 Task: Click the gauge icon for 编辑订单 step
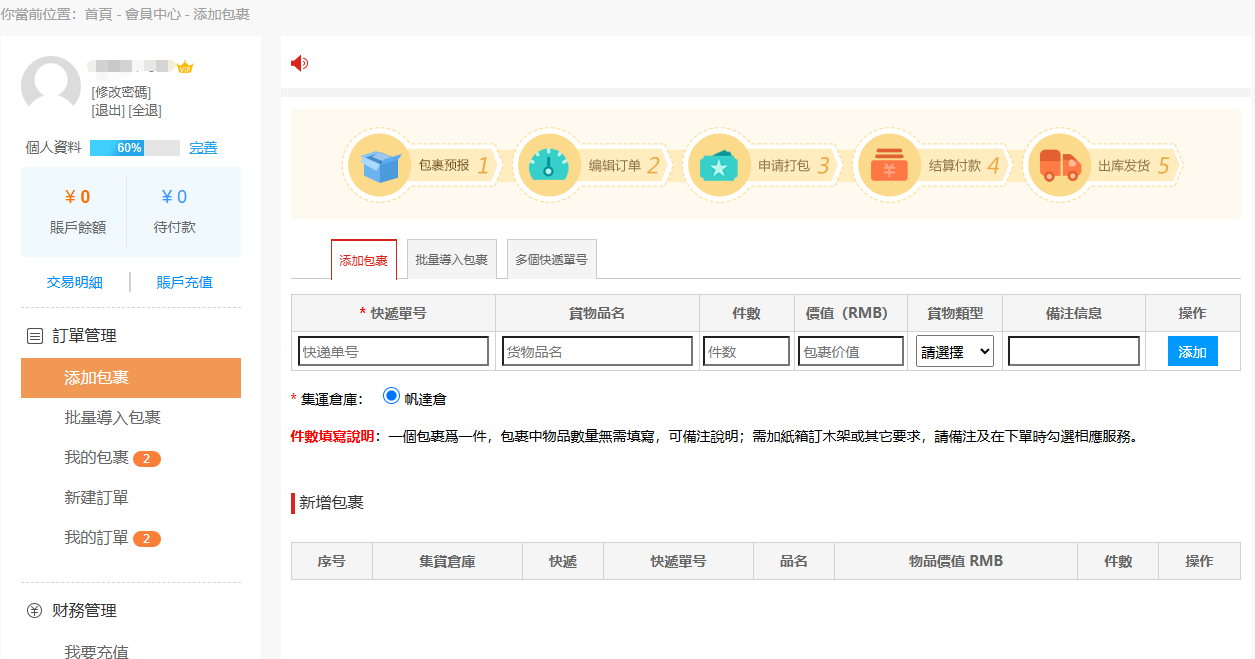tap(548, 165)
